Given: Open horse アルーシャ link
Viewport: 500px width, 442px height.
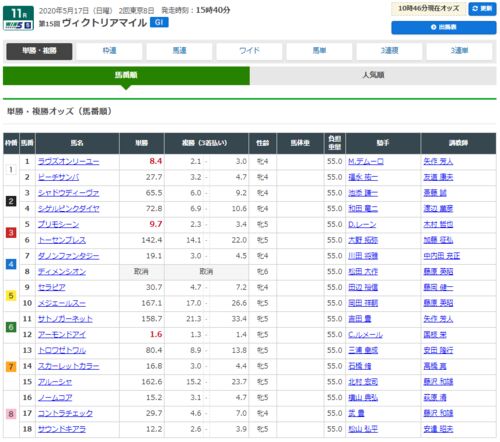Looking at the screenshot, I should click(55, 382).
